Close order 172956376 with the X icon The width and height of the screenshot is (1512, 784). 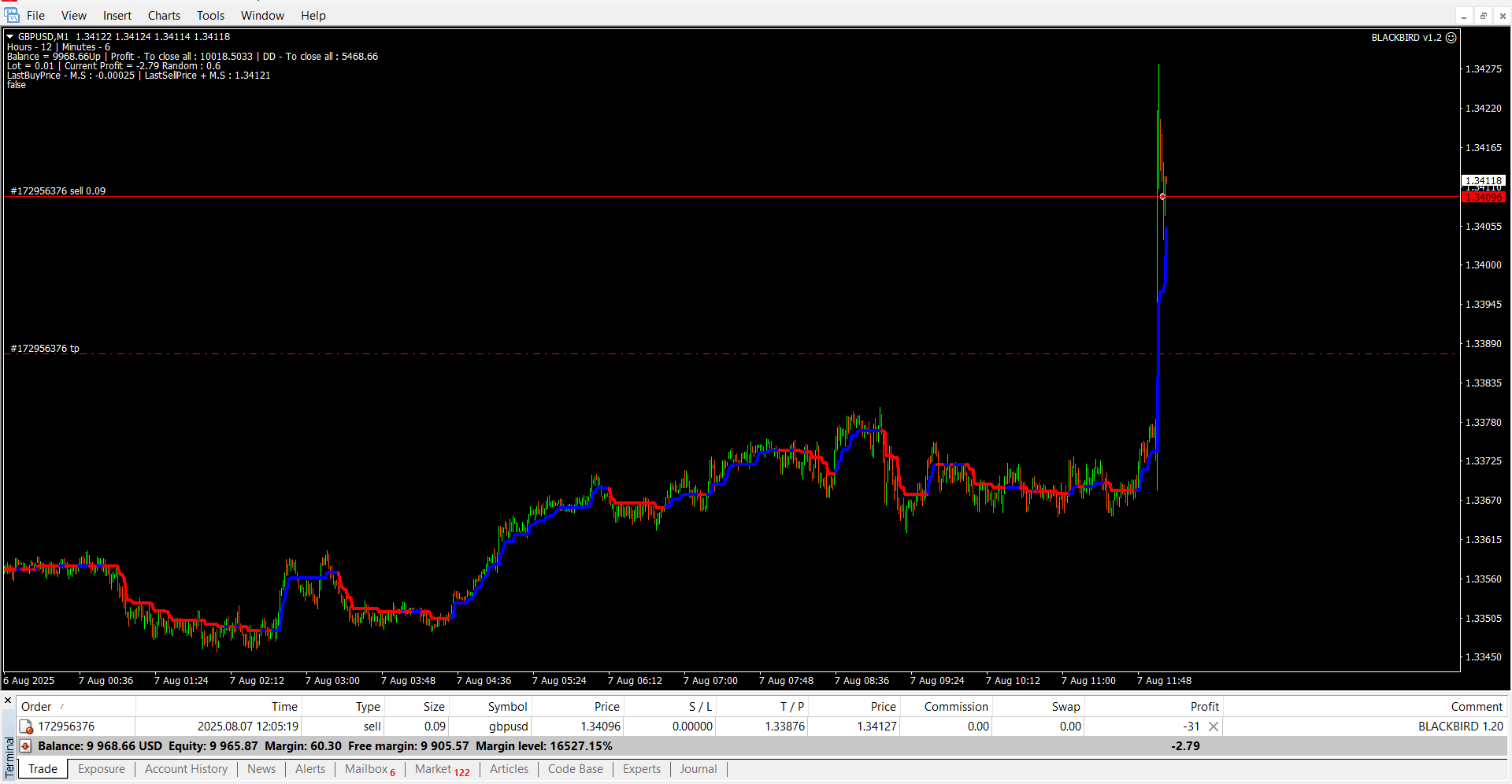coord(1214,727)
